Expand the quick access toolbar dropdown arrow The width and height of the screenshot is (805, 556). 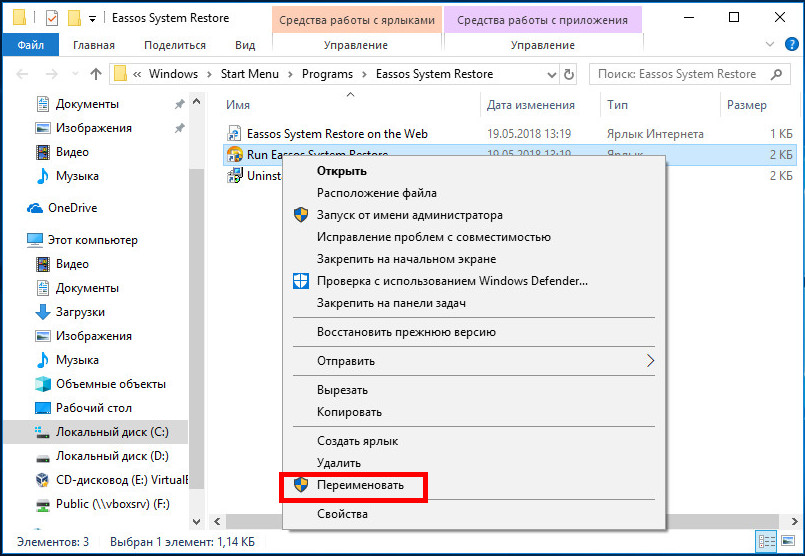[92, 19]
